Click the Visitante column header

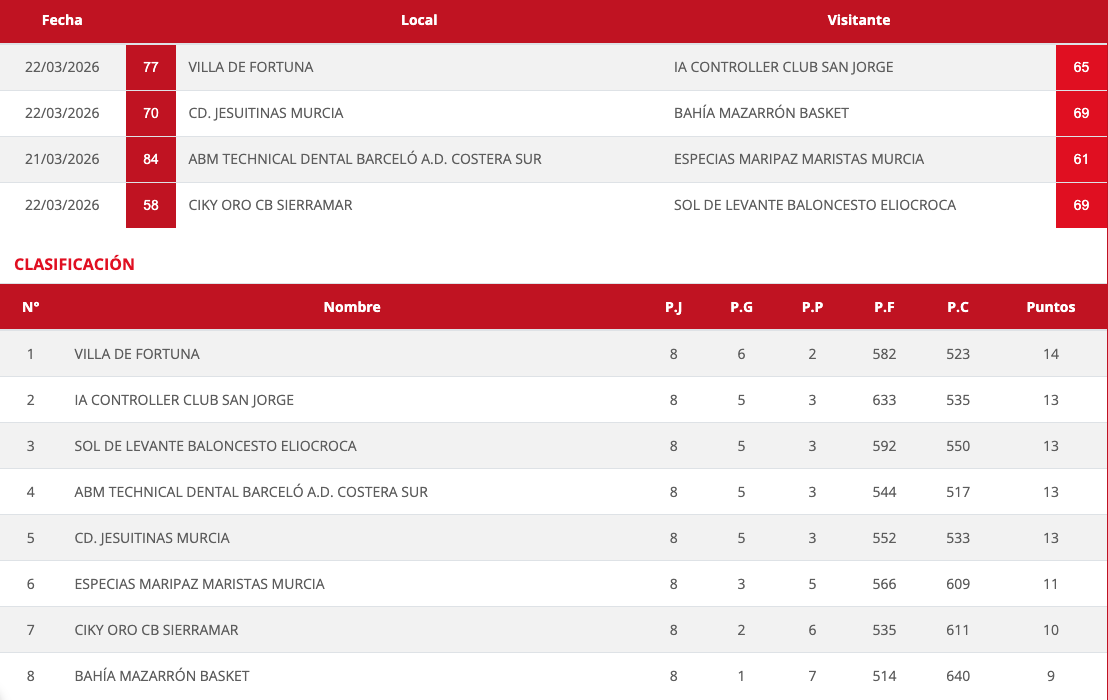pos(858,20)
